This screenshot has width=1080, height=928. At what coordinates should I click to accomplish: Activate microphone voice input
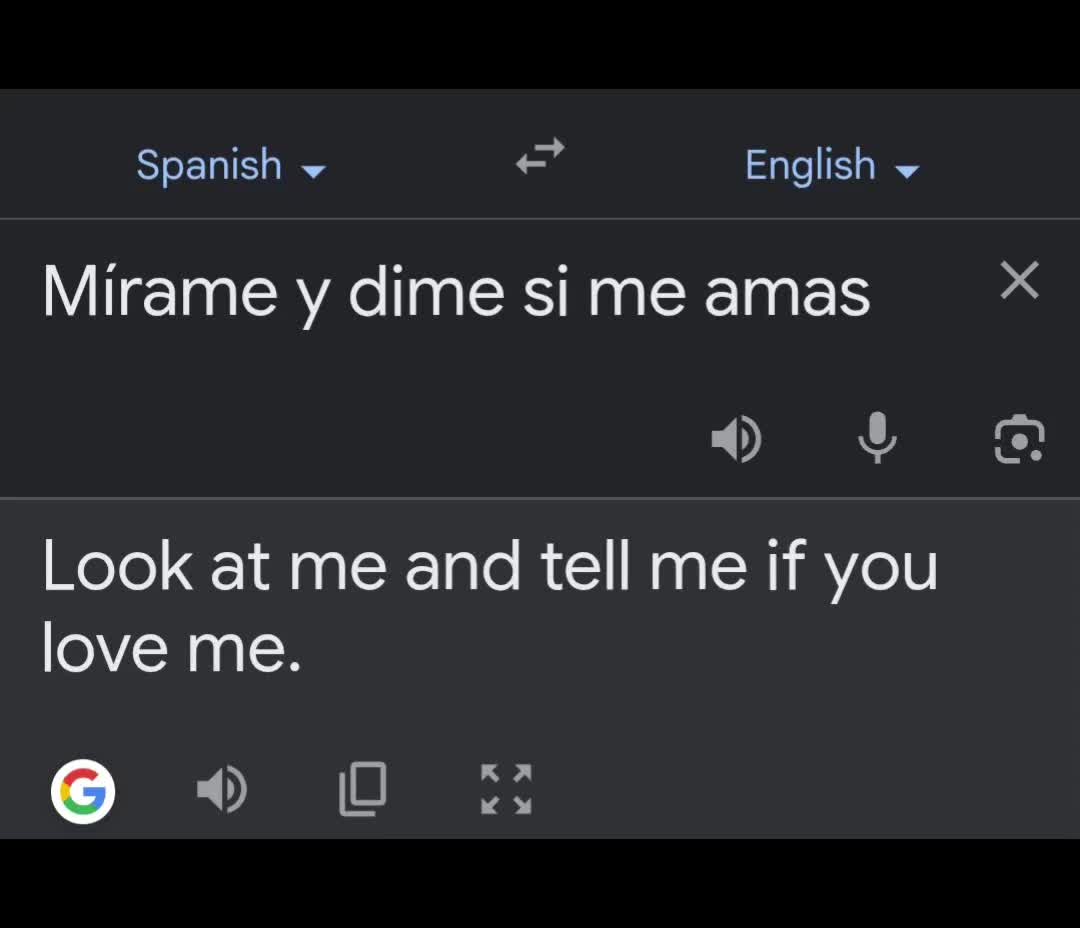coord(877,437)
